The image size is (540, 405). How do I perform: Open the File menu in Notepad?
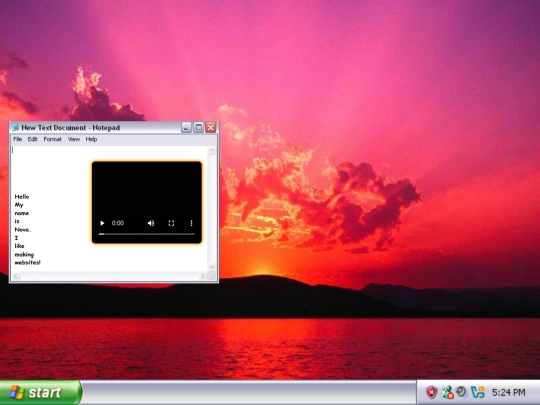18,139
